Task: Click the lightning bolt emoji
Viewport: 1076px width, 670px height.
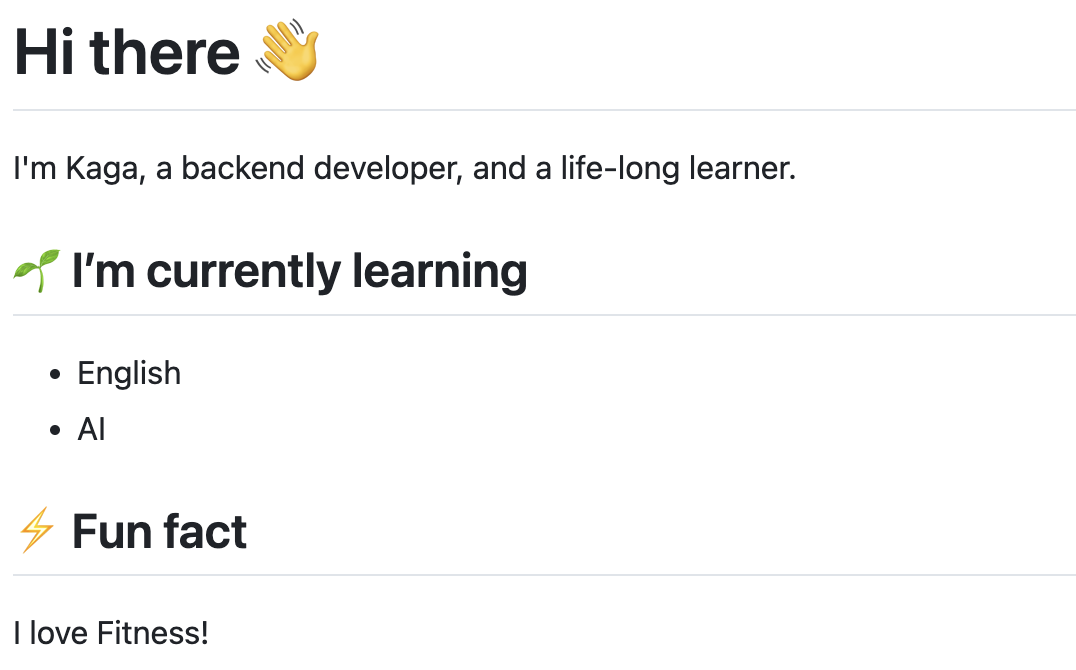Action: (36, 530)
